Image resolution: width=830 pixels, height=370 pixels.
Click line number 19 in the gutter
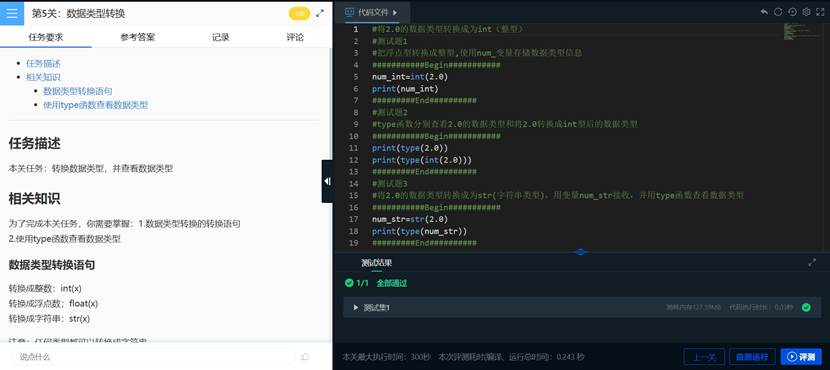pos(354,243)
